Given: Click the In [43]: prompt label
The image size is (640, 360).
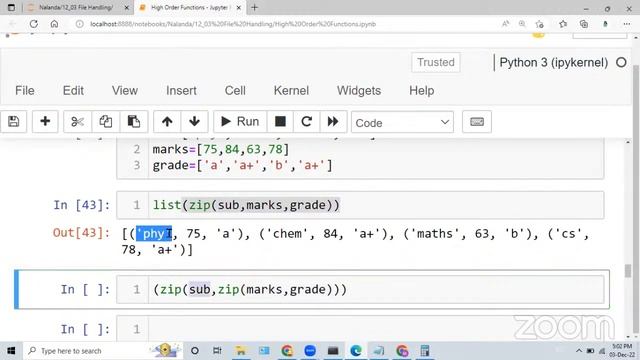Looking at the screenshot, I should pos(82,205).
